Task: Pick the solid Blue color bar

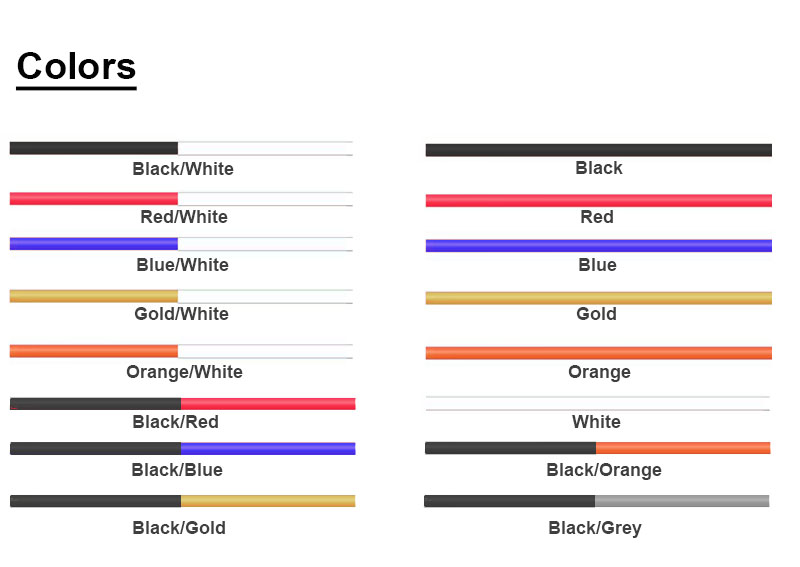Action: tap(598, 245)
